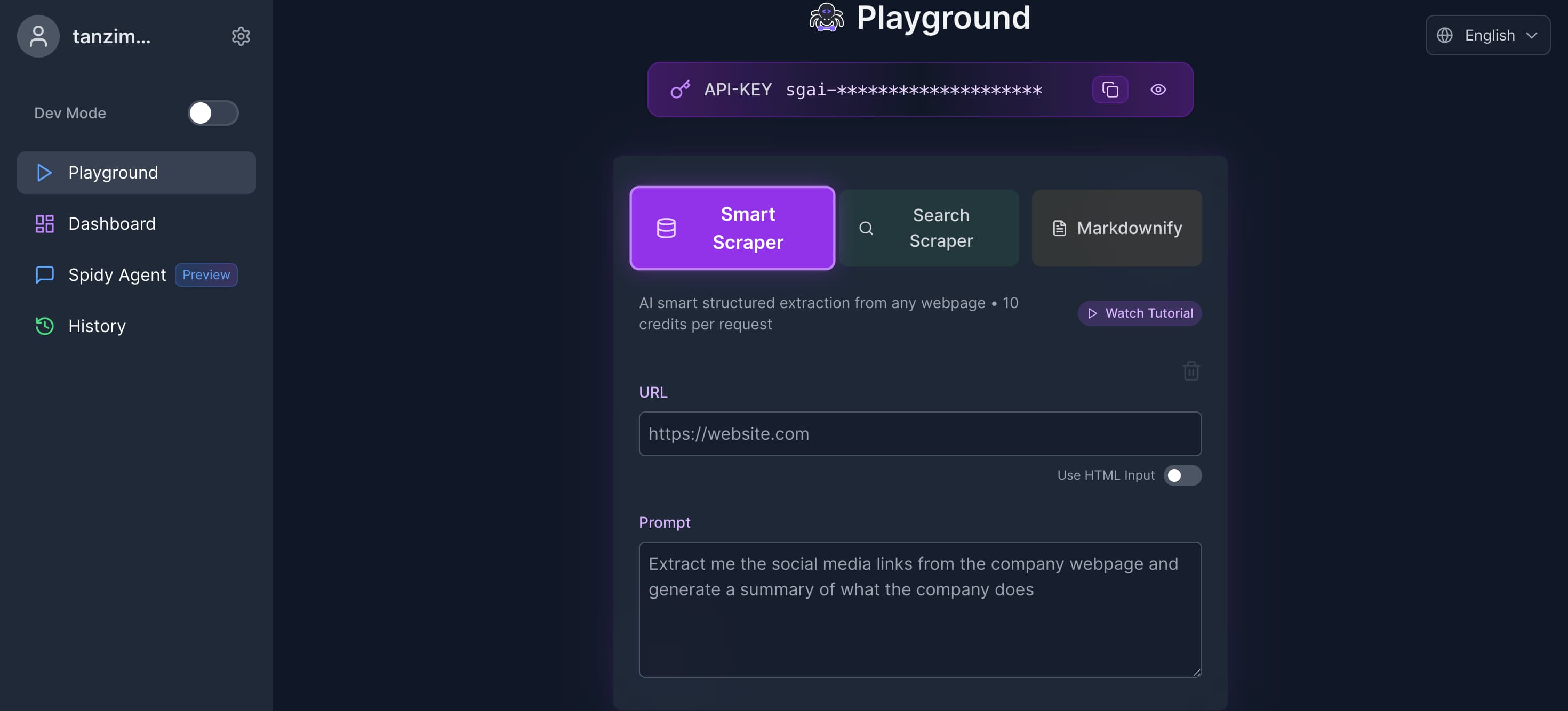Click the Dashboard grid icon

coord(44,224)
